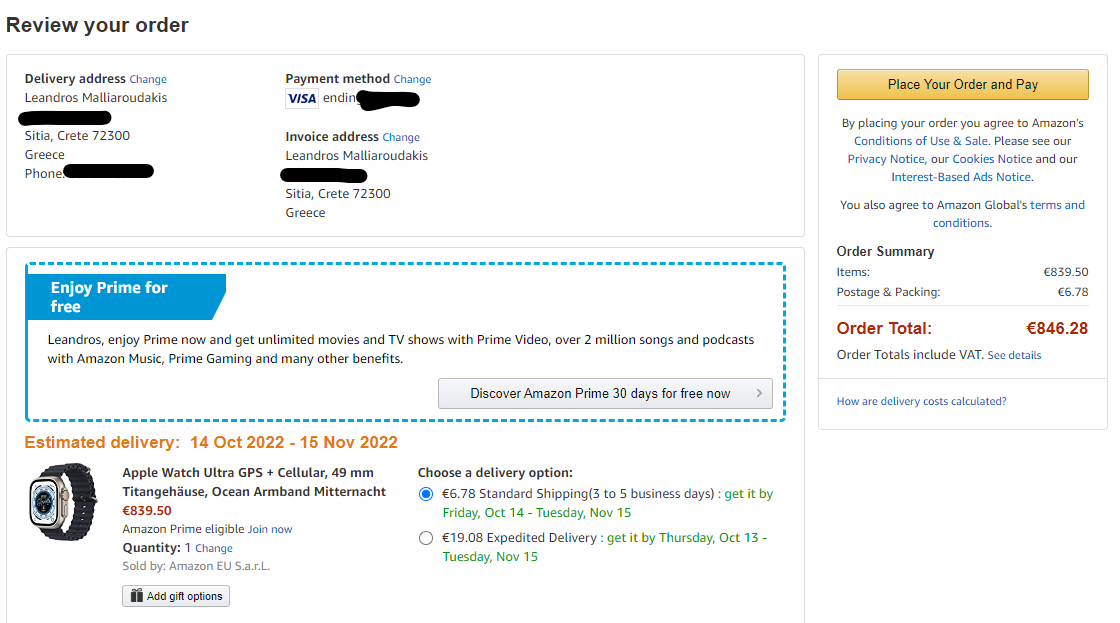Viewport: 1120px width, 623px height.
Task: Click the Join now Prime link
Action: (x=270, y=529)
